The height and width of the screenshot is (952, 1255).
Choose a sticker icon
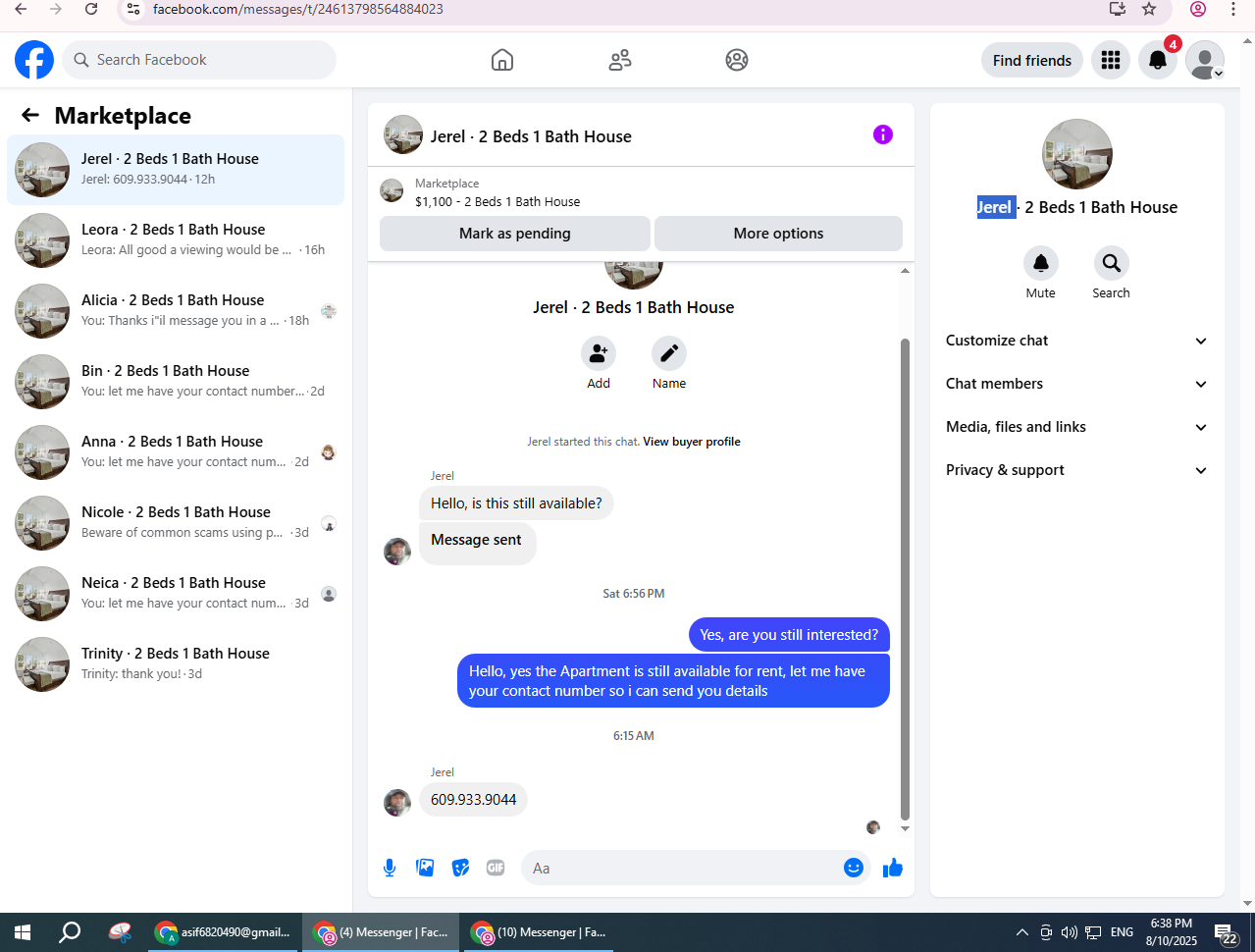(460, 868)
